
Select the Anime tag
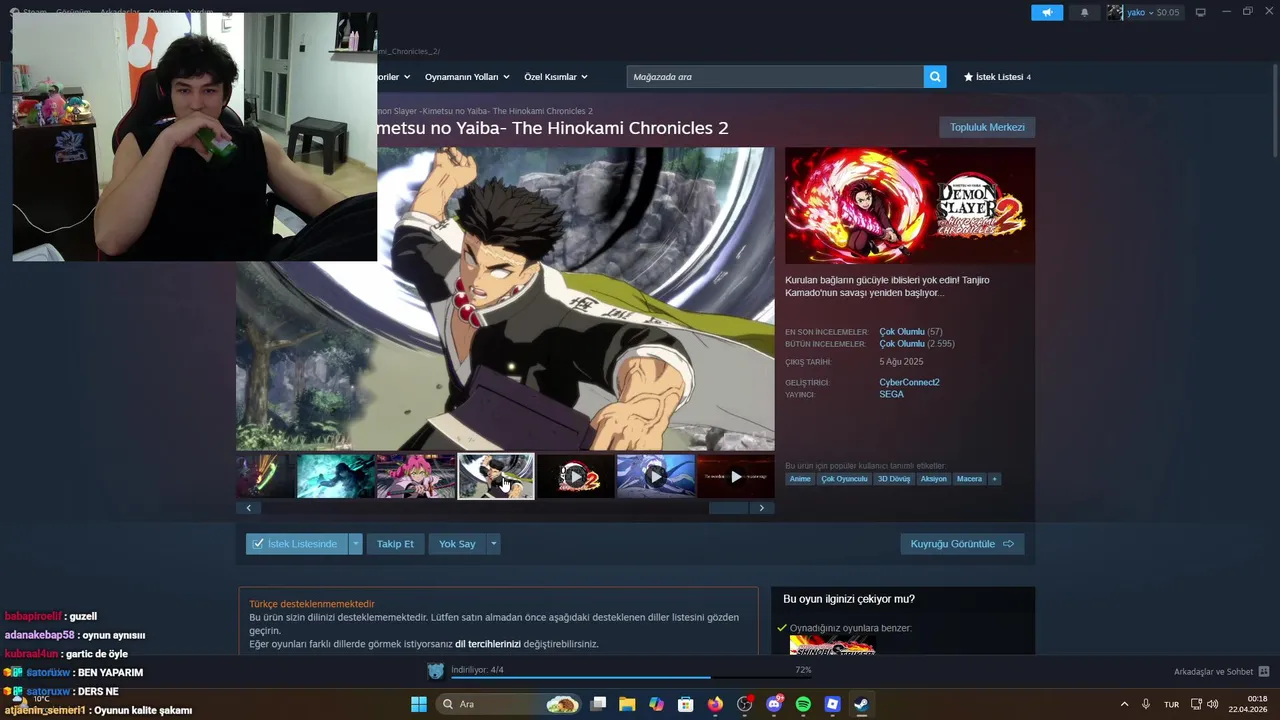pos(800,479)
